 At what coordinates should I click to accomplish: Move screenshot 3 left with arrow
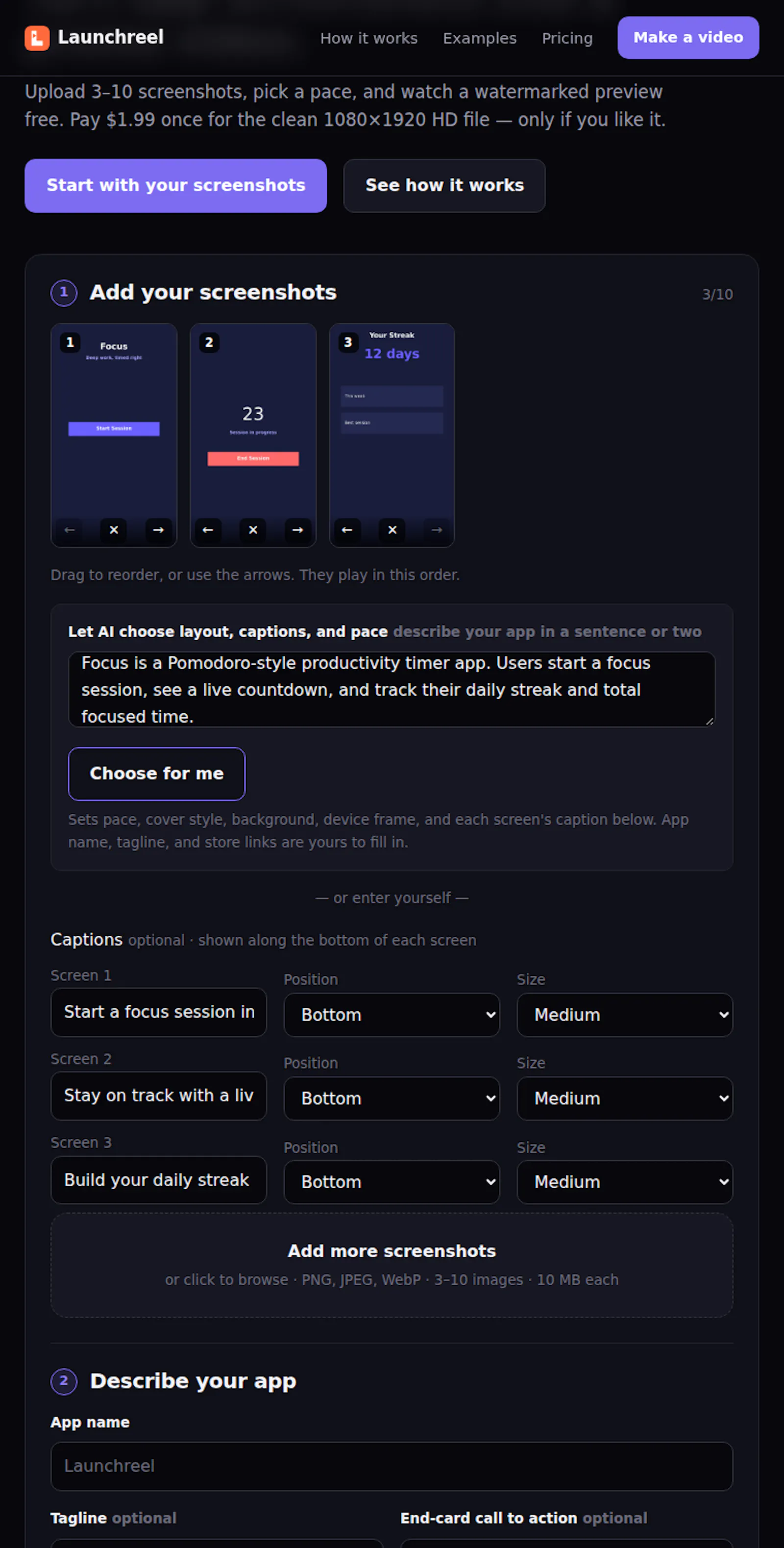coord(347,529)
